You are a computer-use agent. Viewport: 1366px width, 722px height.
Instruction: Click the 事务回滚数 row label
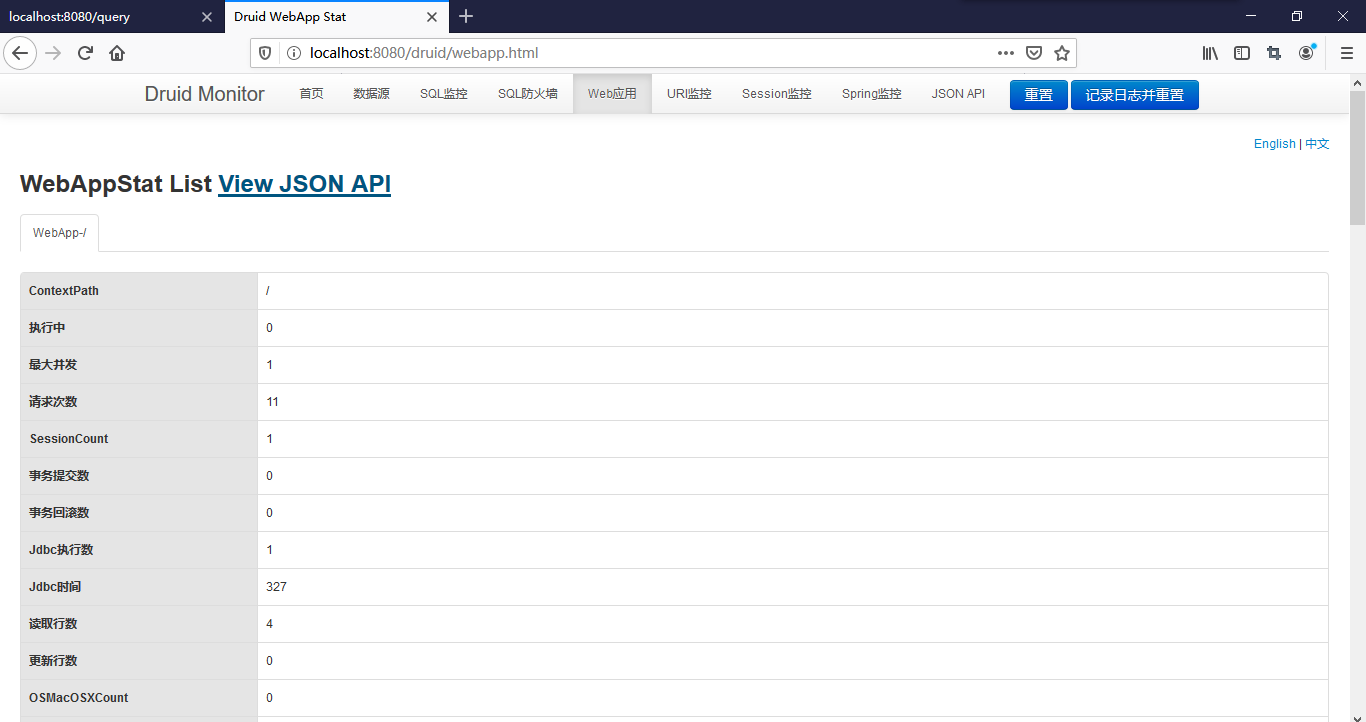59,513
